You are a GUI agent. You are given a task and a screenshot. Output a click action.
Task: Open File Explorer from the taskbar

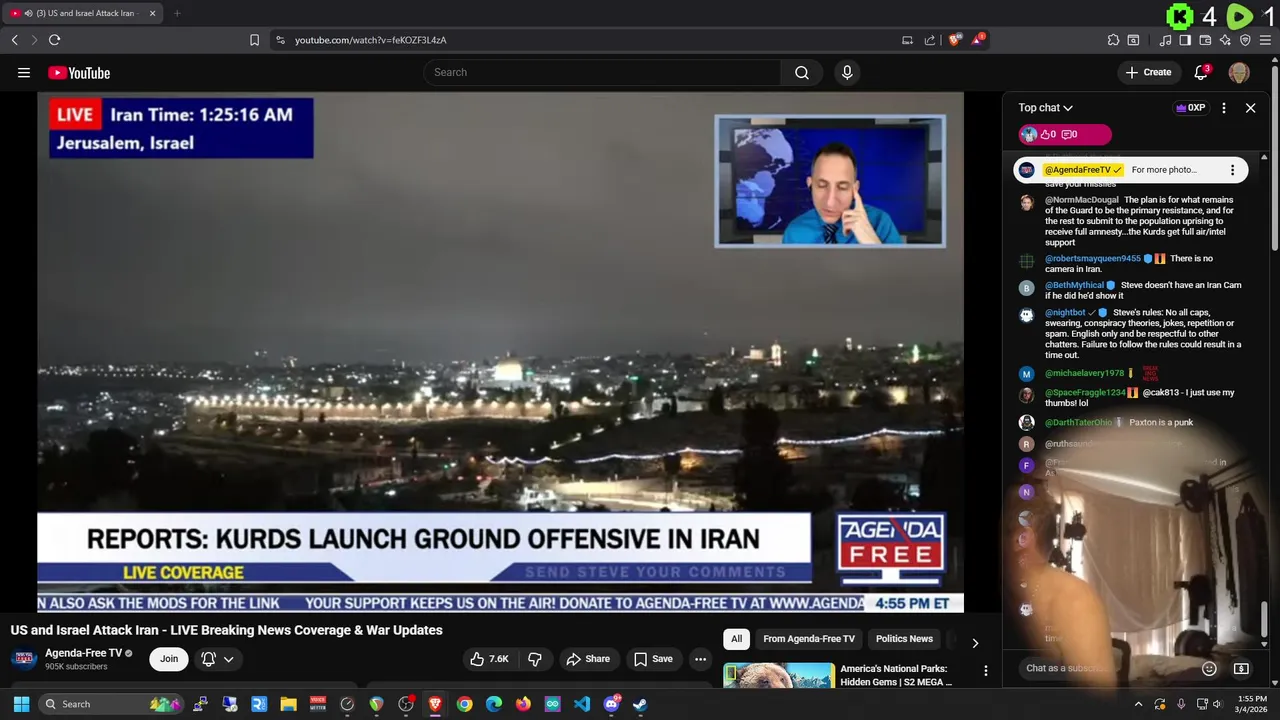coord(288,704)
